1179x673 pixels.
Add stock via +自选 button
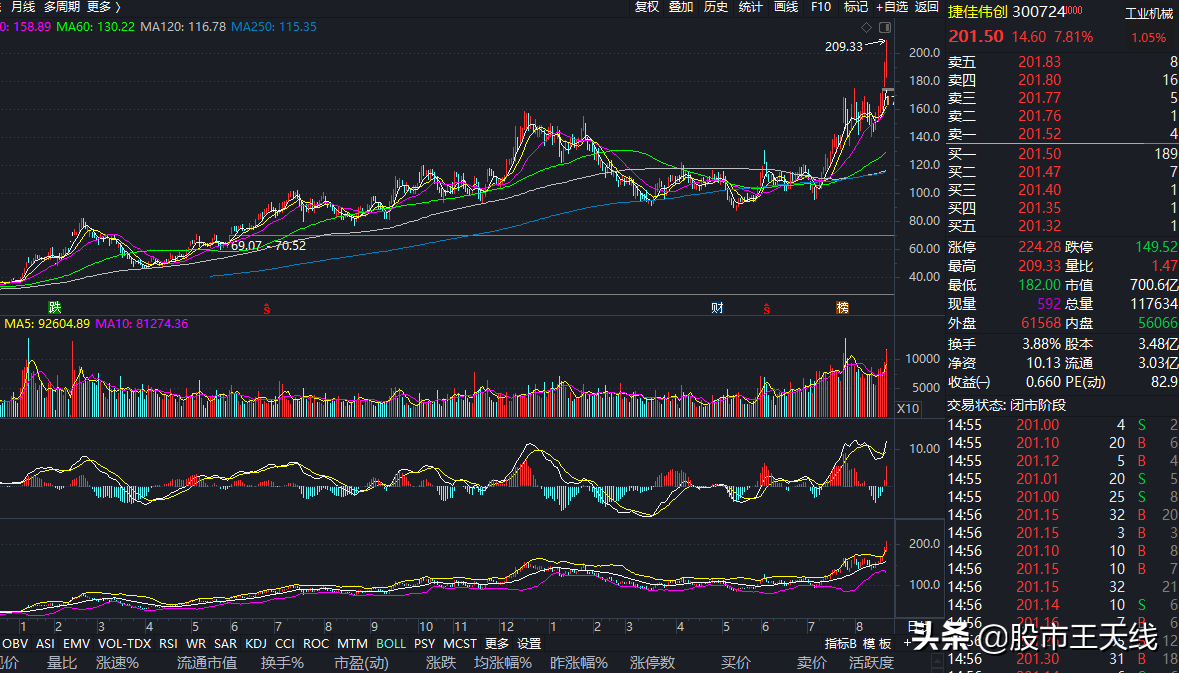click(x=891, y=7)
